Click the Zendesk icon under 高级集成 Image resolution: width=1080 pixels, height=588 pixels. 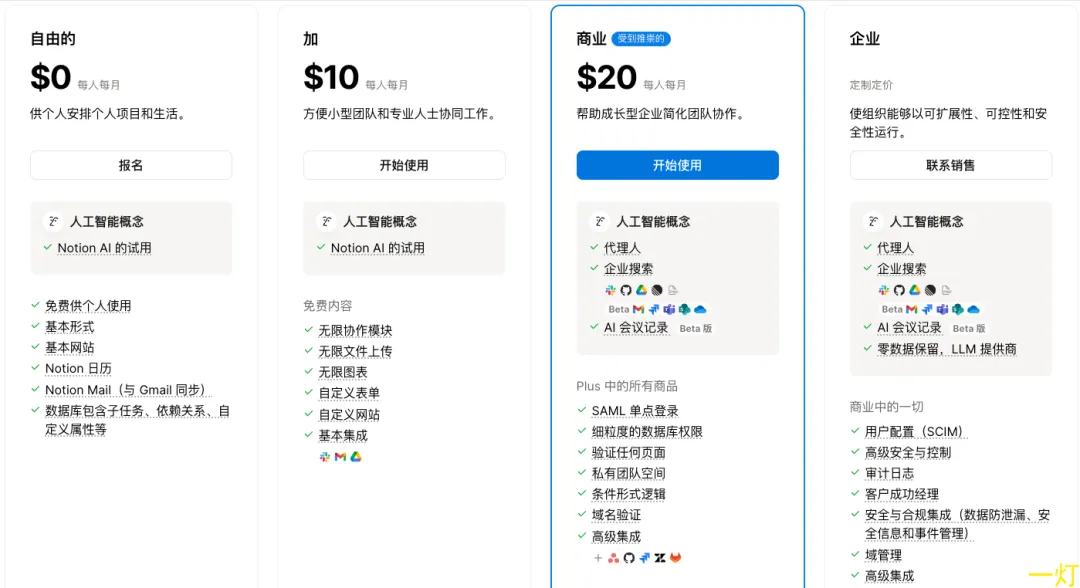coord(660,558)
